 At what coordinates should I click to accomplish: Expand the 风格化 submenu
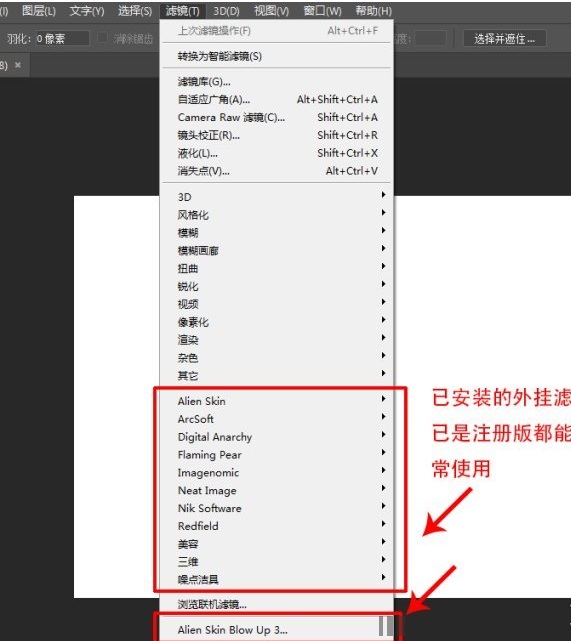(277, 215)
